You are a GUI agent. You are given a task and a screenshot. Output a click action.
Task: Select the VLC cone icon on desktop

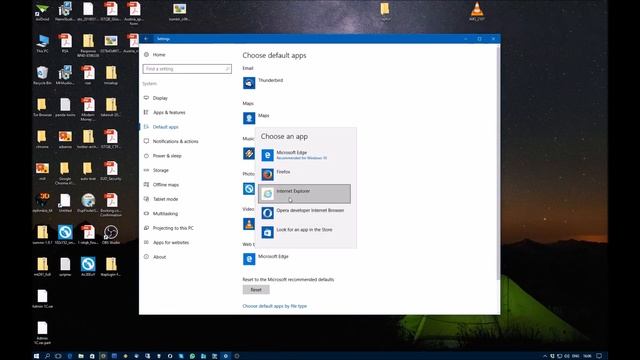tap(477, 11)
